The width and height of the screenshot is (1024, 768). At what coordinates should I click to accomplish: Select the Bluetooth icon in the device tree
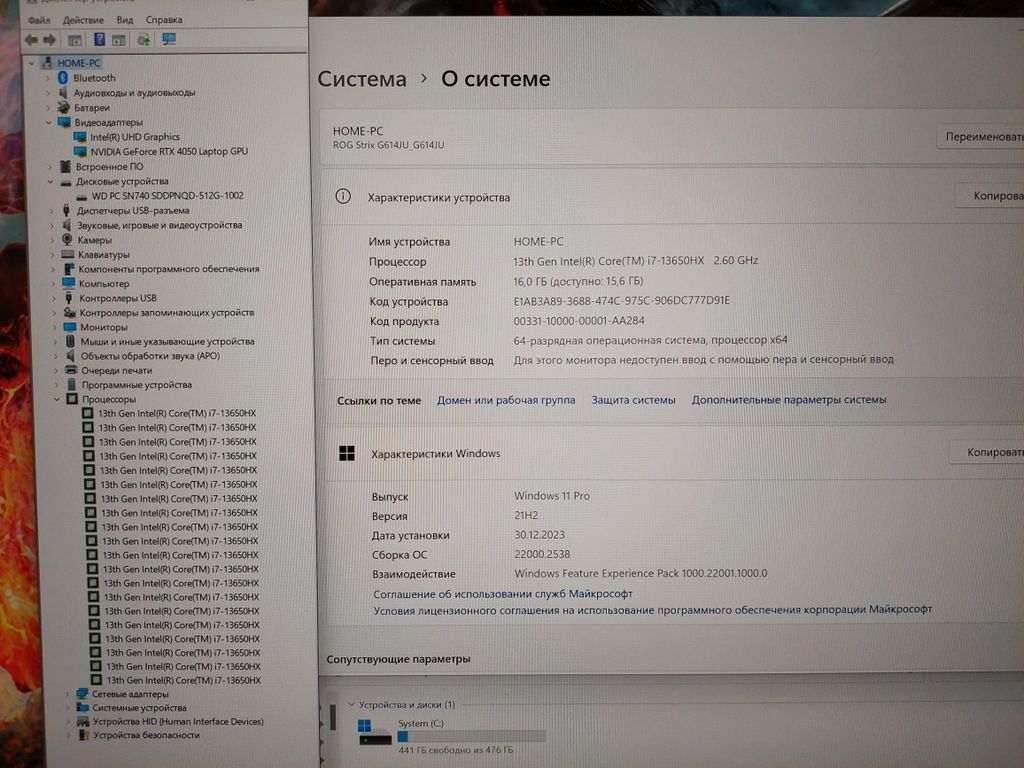(62, 78)
